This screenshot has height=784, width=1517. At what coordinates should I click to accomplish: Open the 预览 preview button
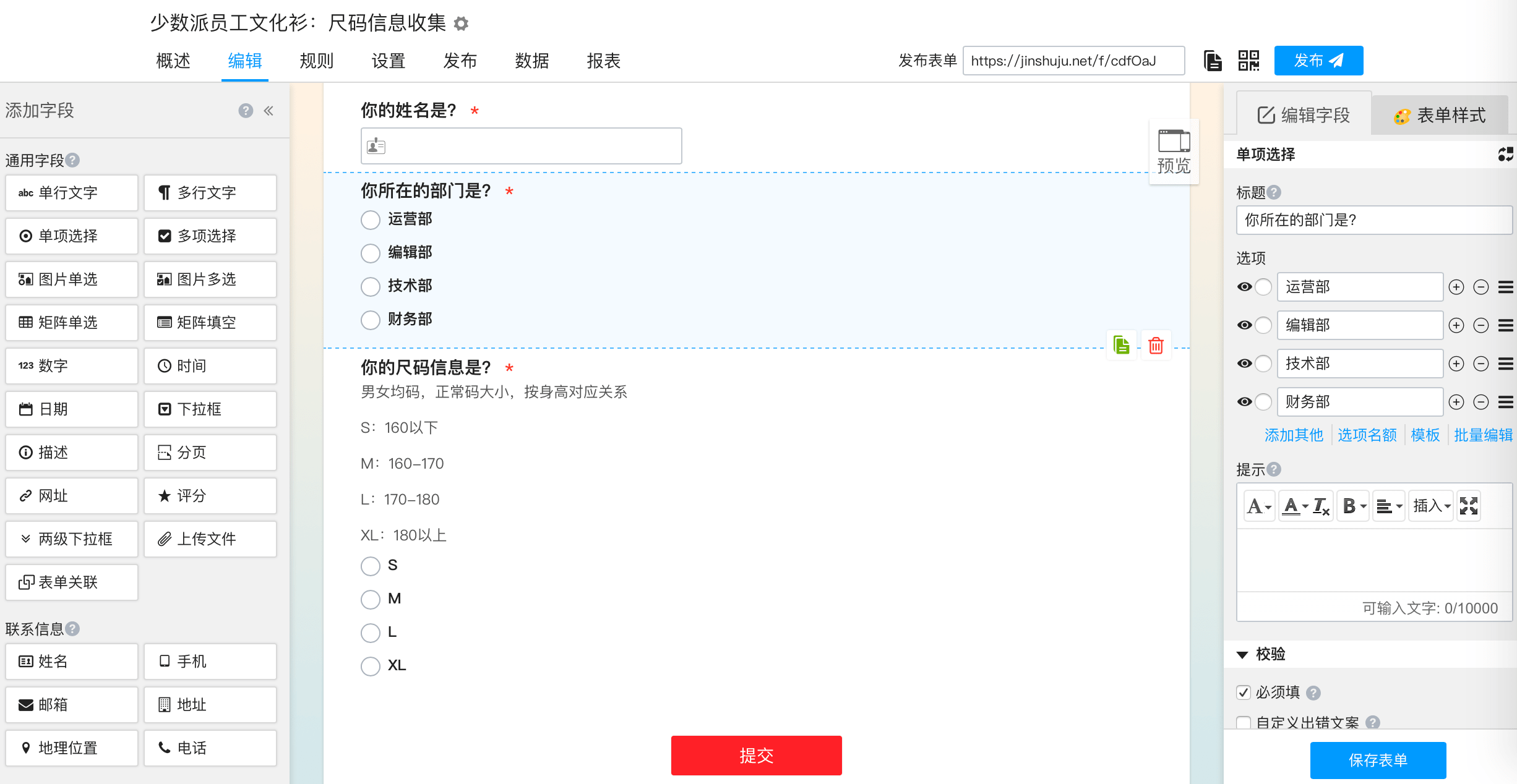pos(1174,151)
